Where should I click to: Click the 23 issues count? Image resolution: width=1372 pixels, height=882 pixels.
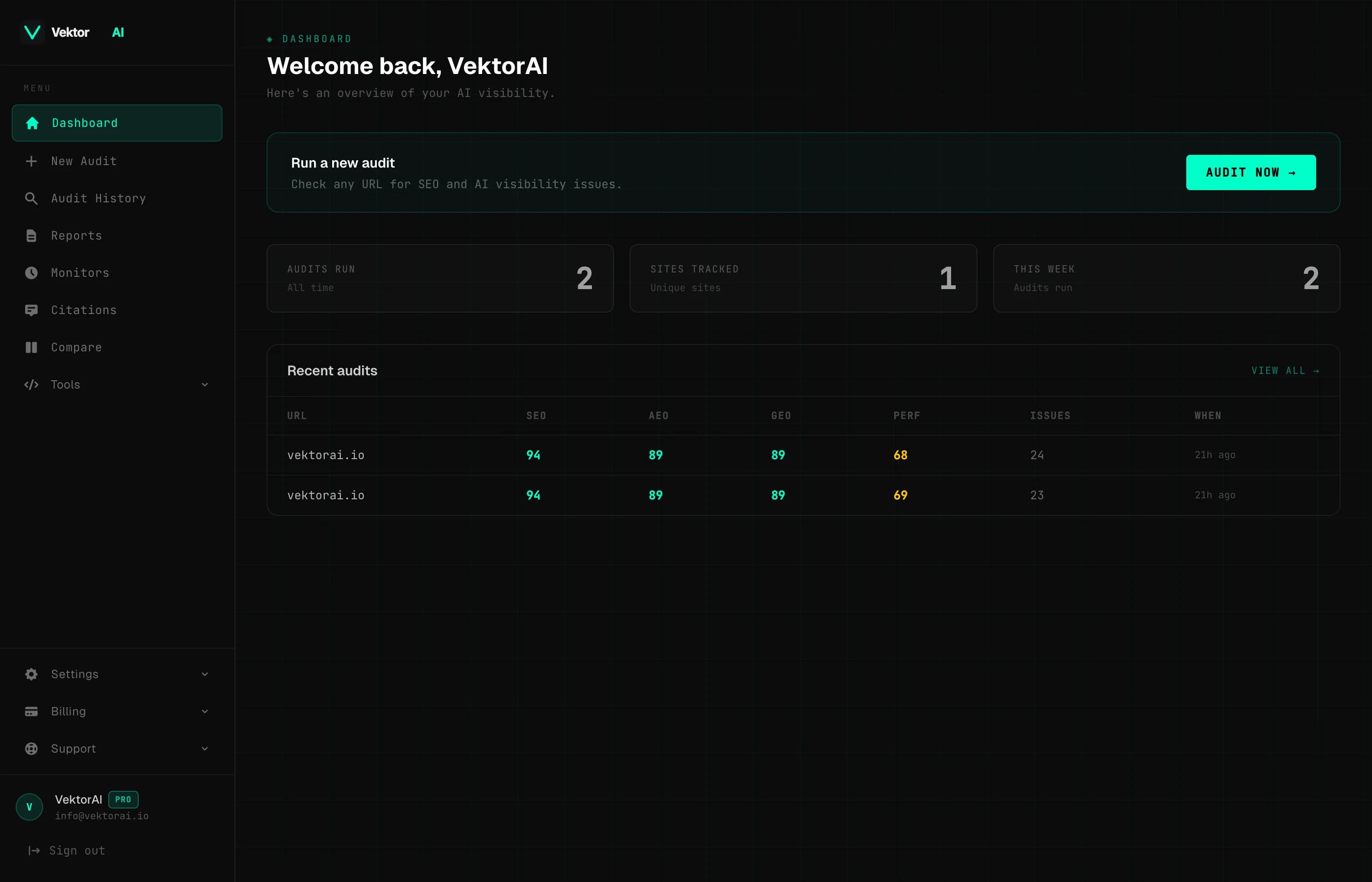point(1036,495)
